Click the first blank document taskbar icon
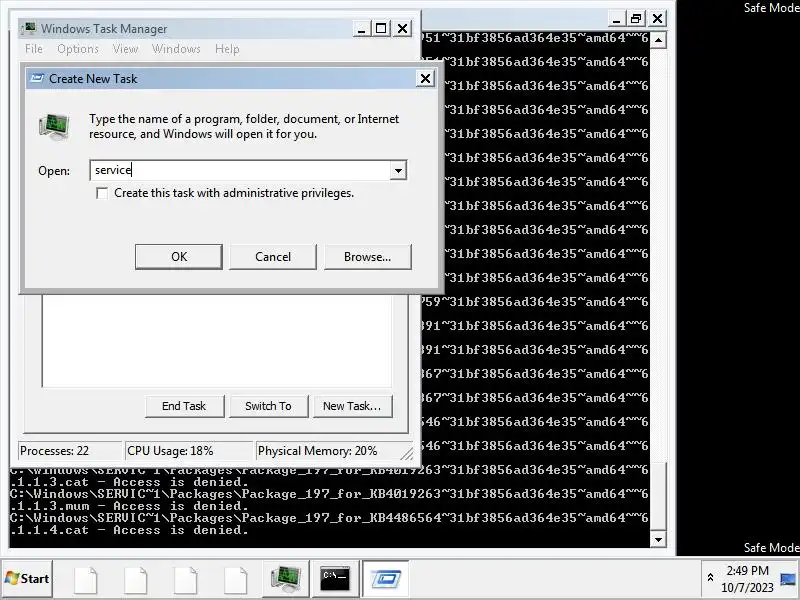Image resolution: width=800 pixels, height=600 pixels. [x=86, y=579]
